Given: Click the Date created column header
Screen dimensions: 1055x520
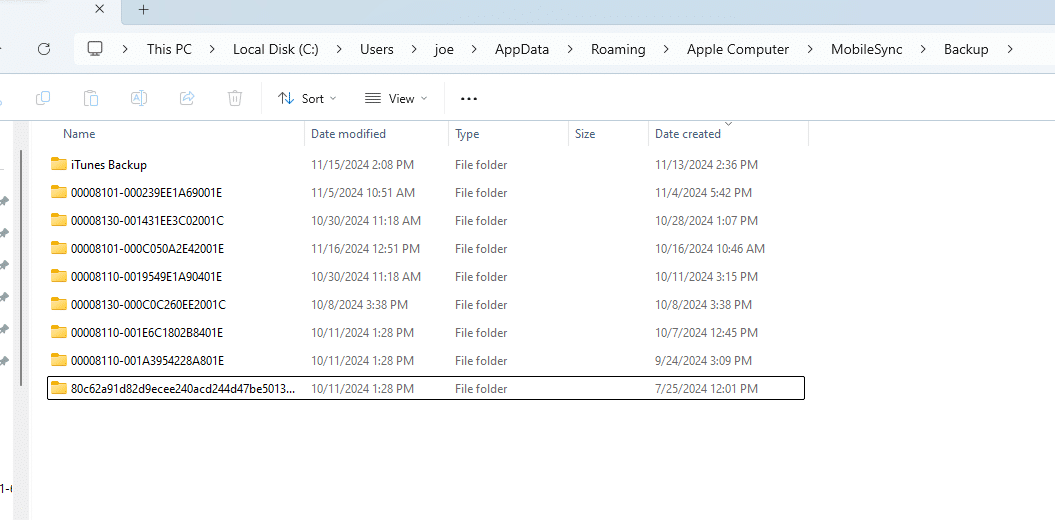Looking at the screenshot, I should pyautogui.click(x=687, y=134).
